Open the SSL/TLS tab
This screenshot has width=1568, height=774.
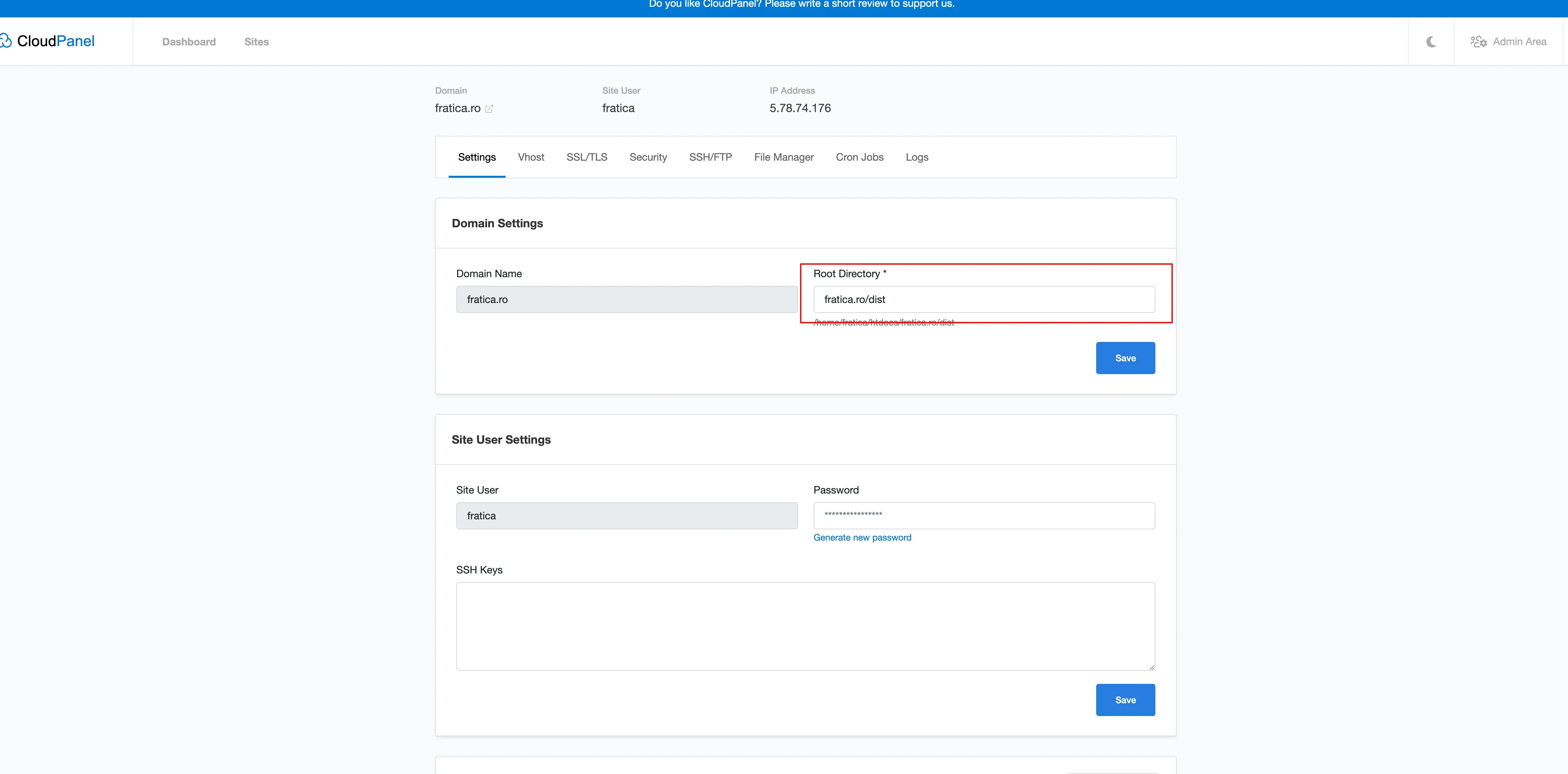587,157
